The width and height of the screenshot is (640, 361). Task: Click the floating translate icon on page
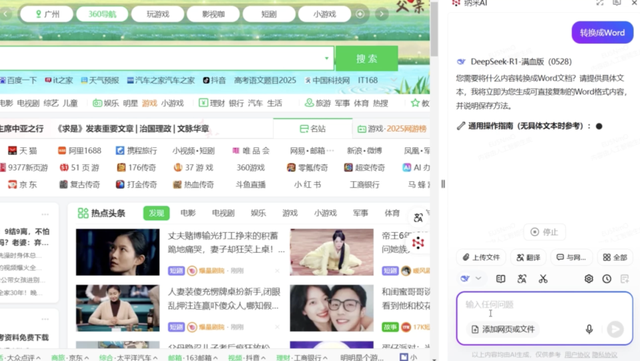tap(418, 218)
